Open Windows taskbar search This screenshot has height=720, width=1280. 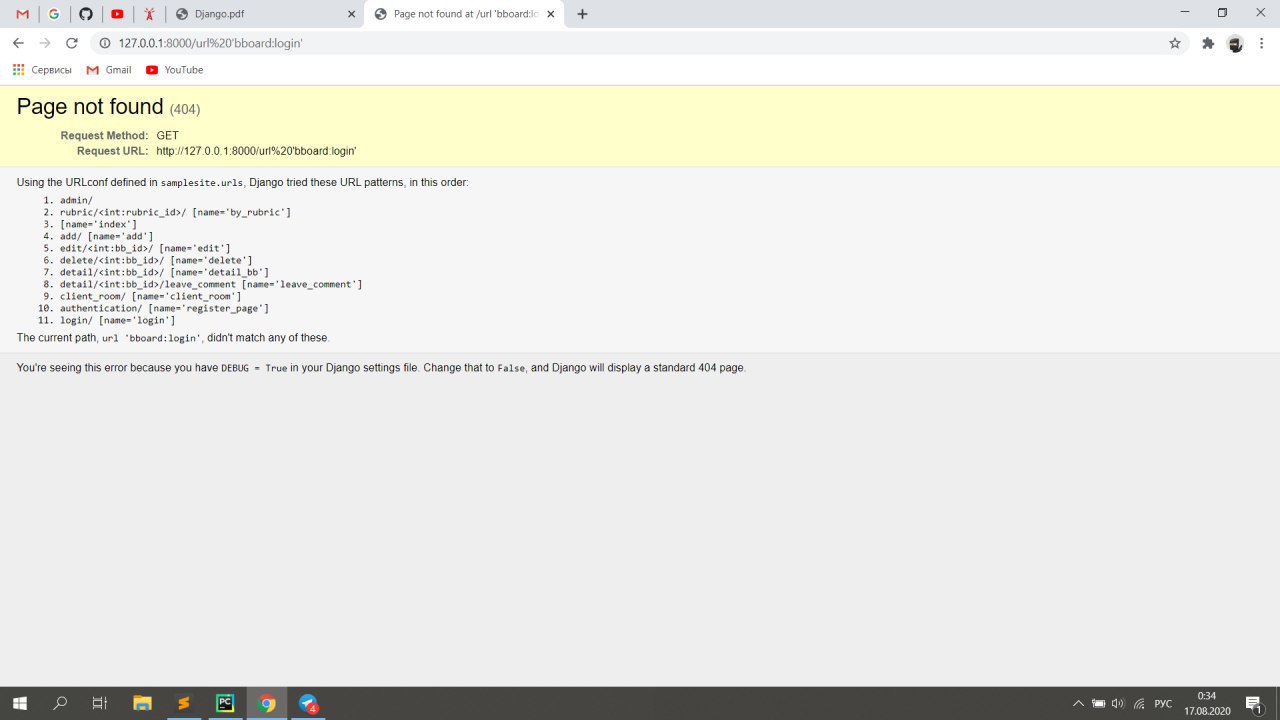(x=60, y=703)
